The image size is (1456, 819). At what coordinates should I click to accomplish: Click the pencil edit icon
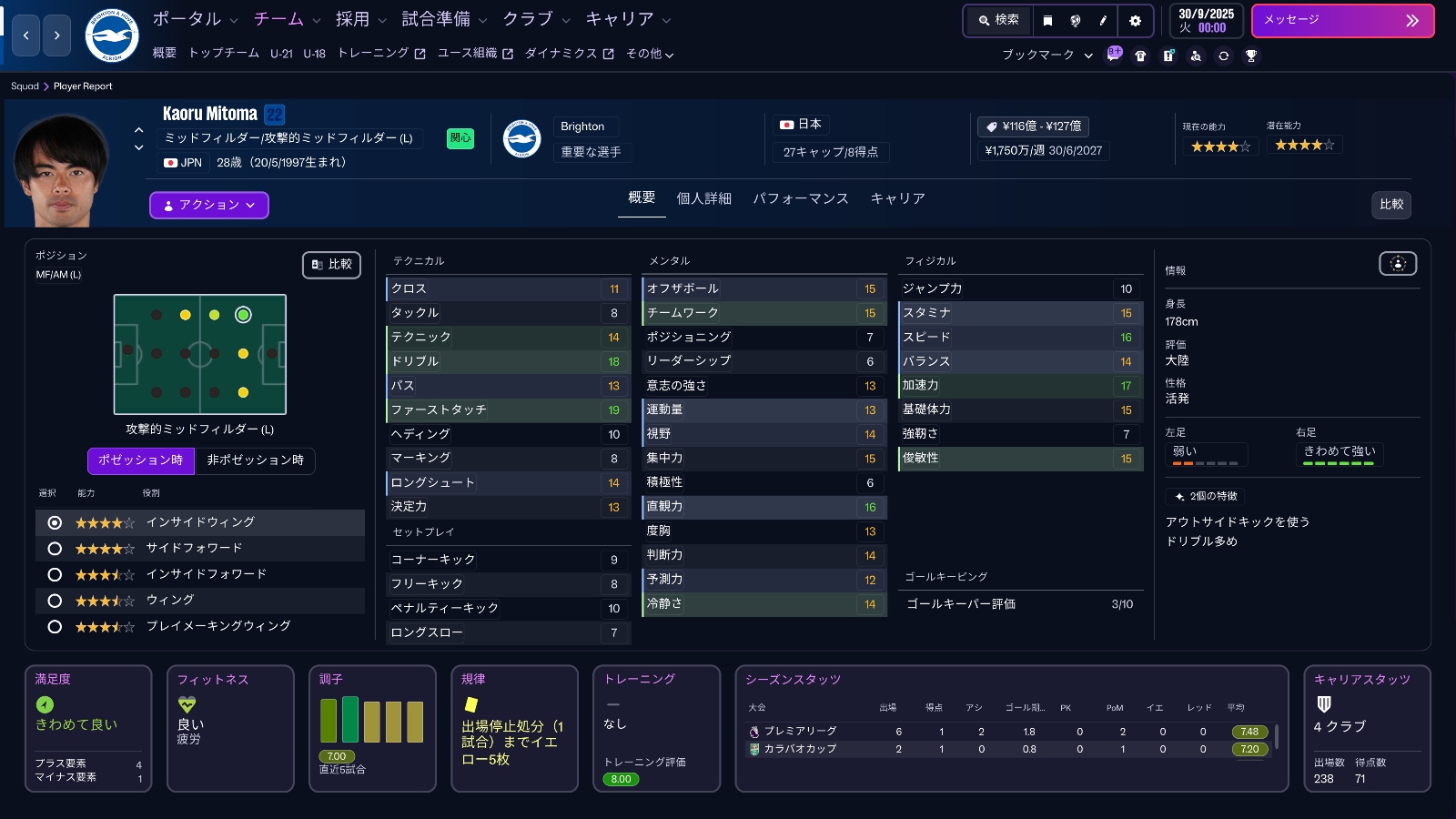coord(1103,21)
